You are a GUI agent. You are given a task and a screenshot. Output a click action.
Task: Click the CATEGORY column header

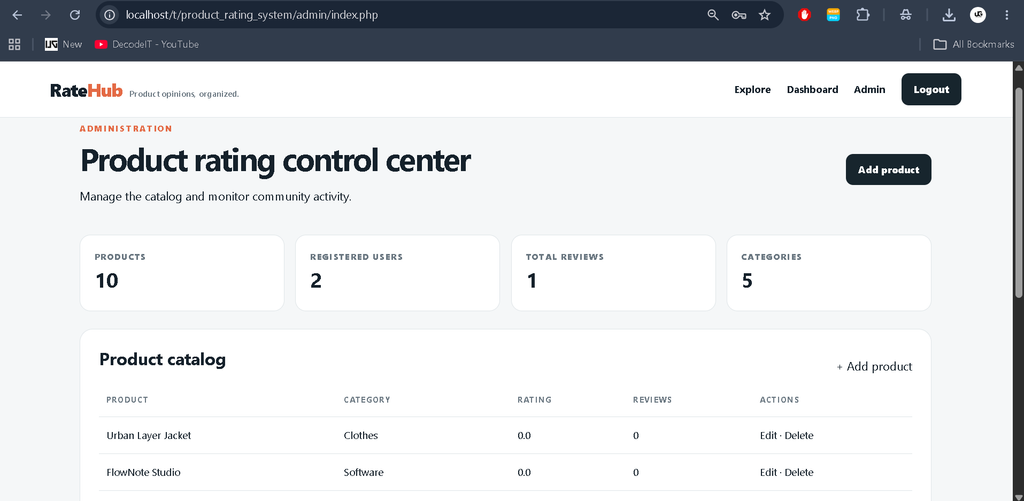[x=367, y=400]
